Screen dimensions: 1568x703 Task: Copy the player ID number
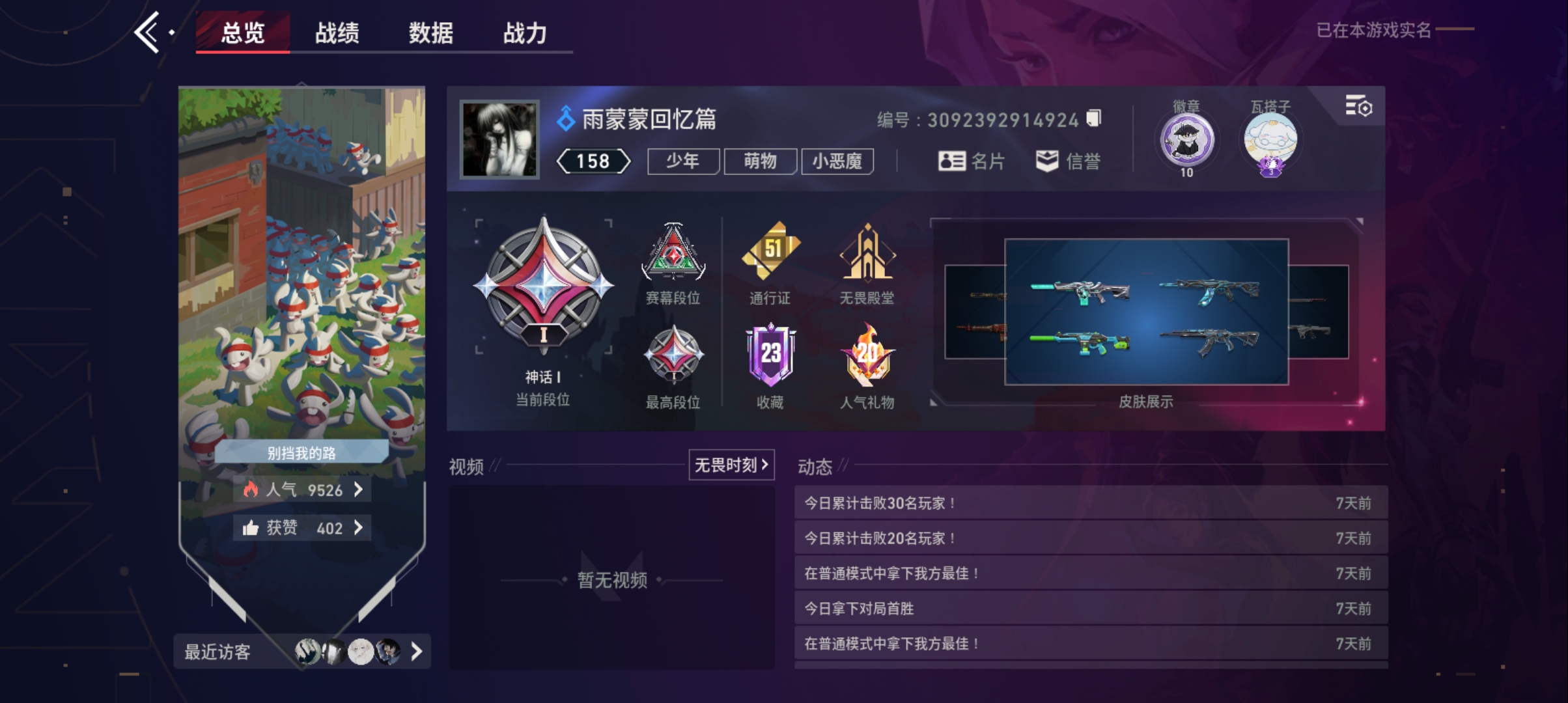[1094, 118]
